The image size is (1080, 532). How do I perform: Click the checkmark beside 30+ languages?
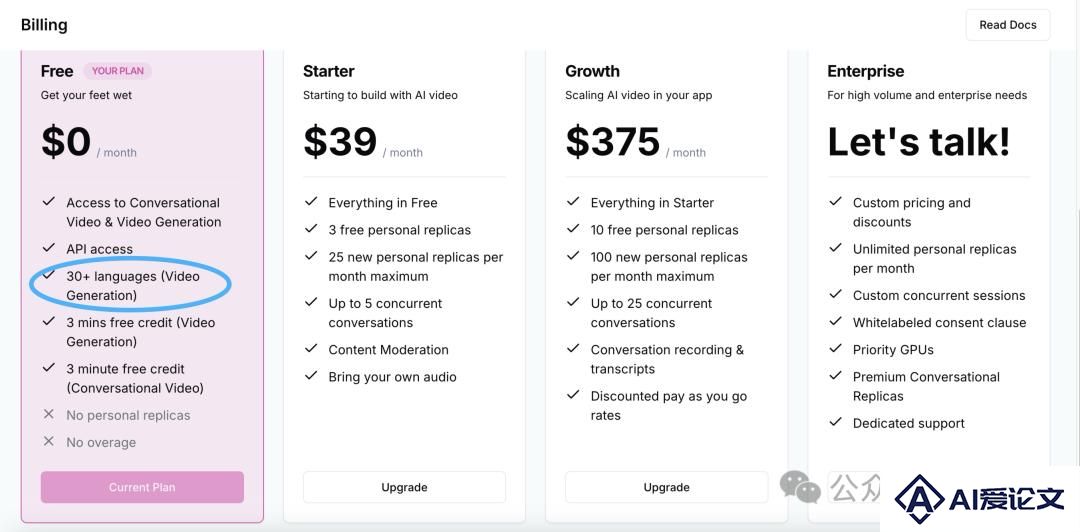pos(48,274)
